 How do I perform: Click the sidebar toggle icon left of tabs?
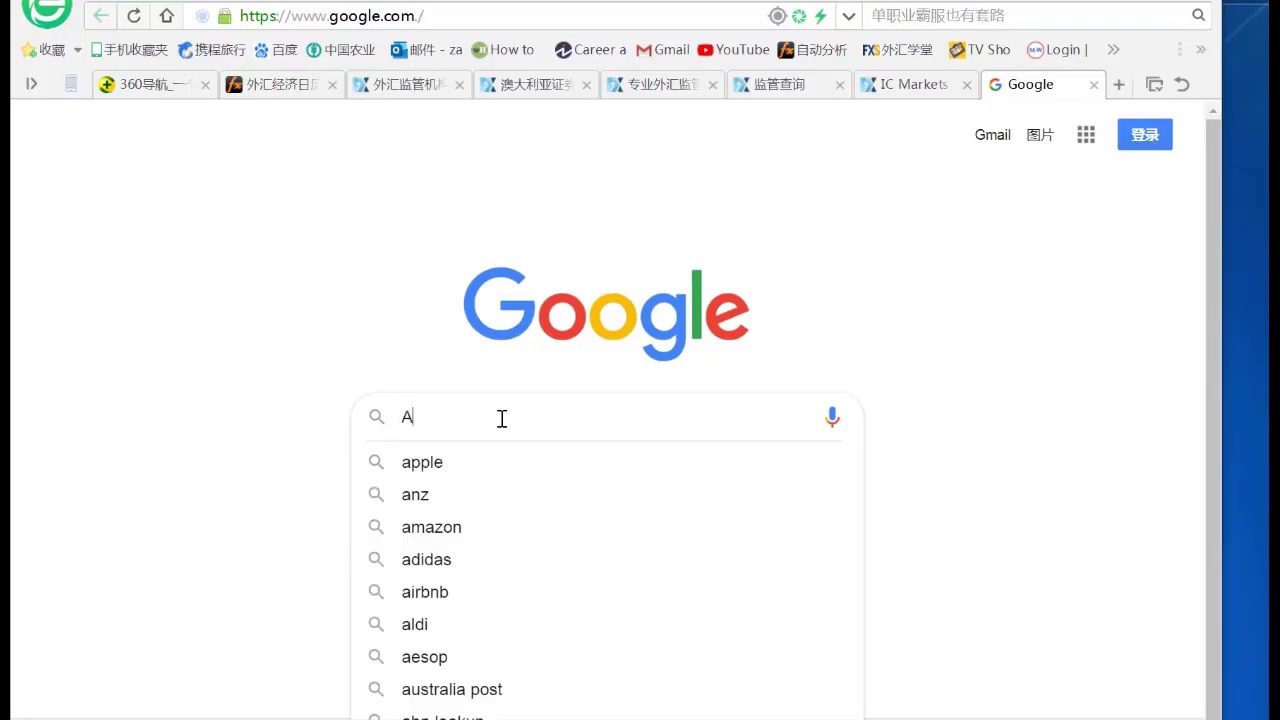pyautogui.click(x=31, y=85)
